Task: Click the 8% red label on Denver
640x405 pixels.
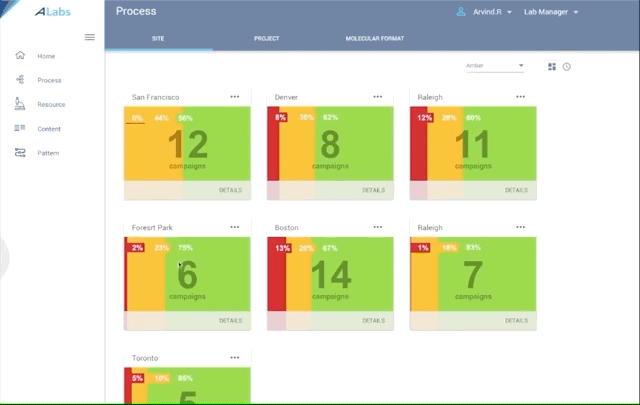Action: [280, 117]
